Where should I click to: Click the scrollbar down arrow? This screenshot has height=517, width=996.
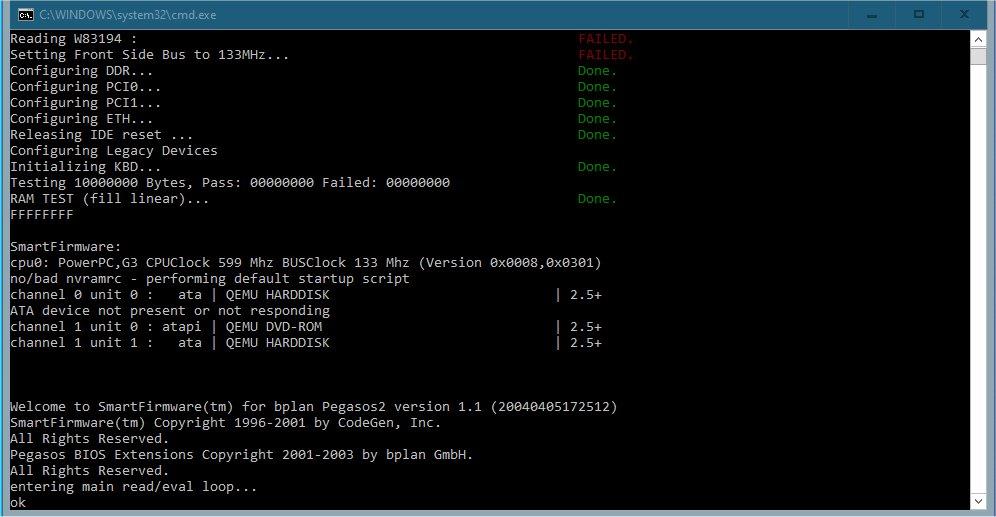point(978,501)
